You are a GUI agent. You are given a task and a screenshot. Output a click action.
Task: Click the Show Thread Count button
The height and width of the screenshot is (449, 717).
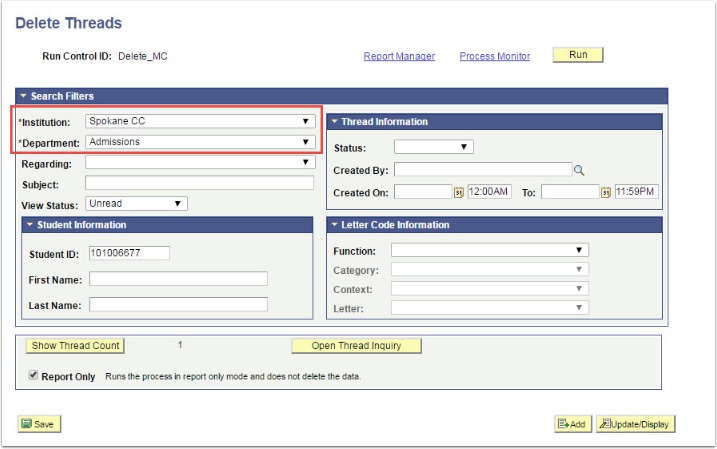[75, 346]
